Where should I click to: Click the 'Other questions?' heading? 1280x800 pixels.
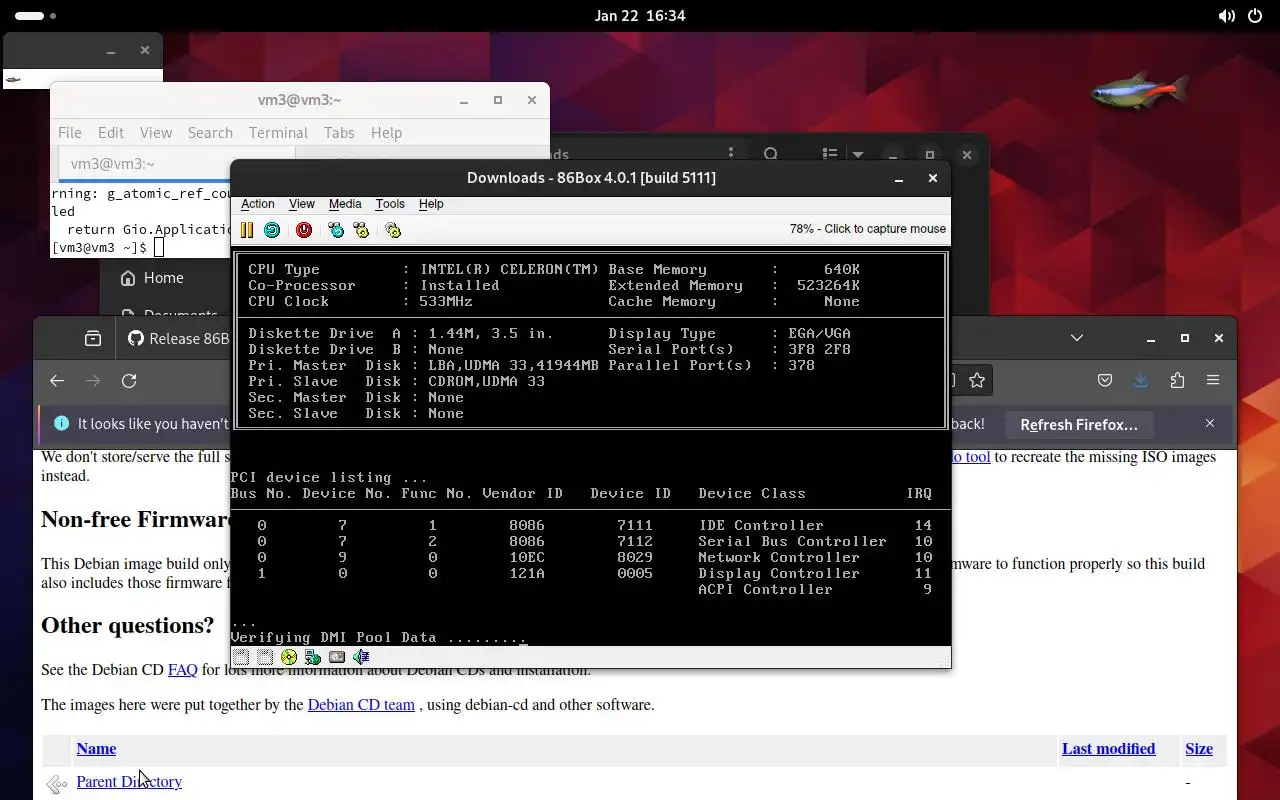(x=127, y=625)
